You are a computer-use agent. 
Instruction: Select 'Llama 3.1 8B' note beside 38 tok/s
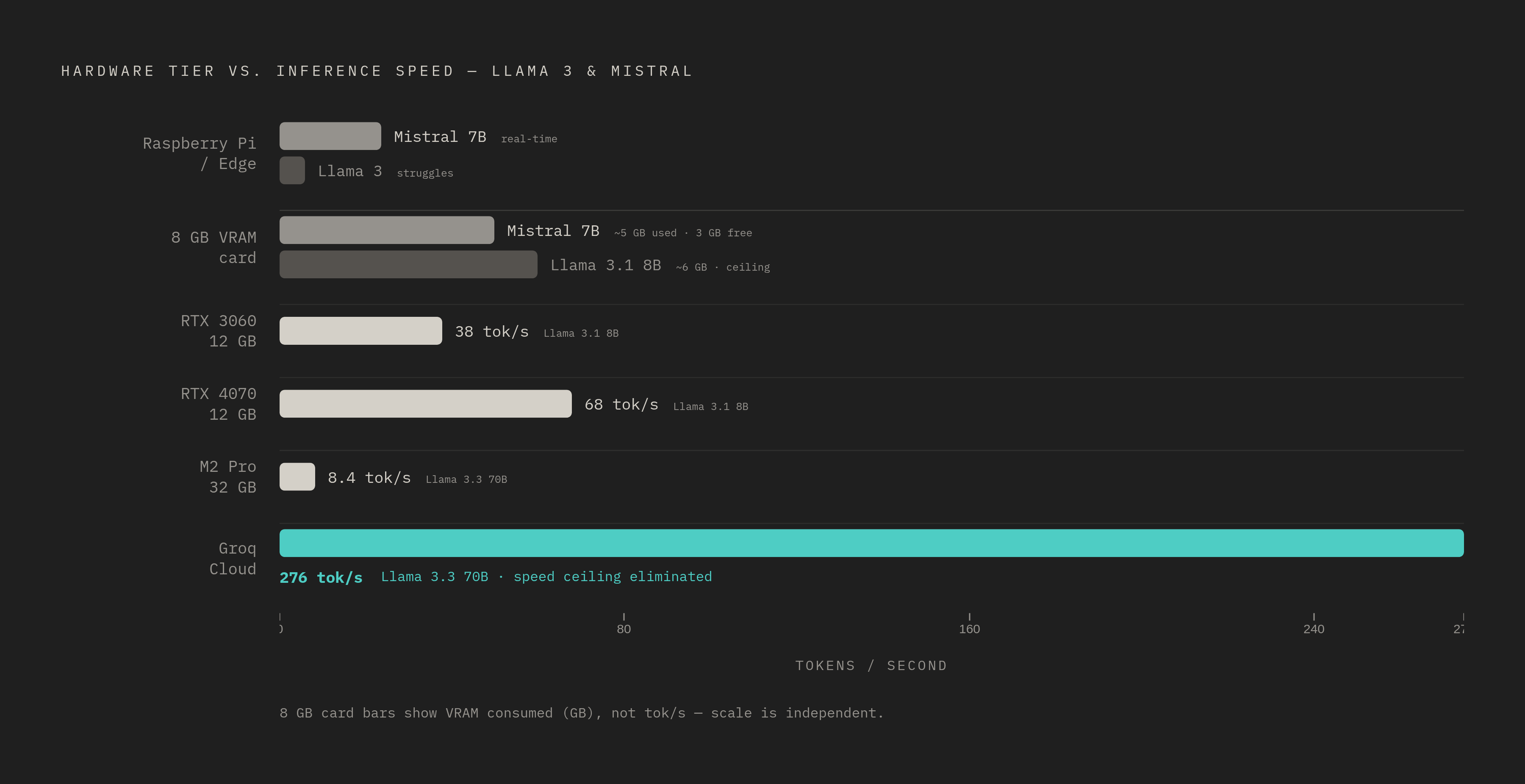[581, 333]
